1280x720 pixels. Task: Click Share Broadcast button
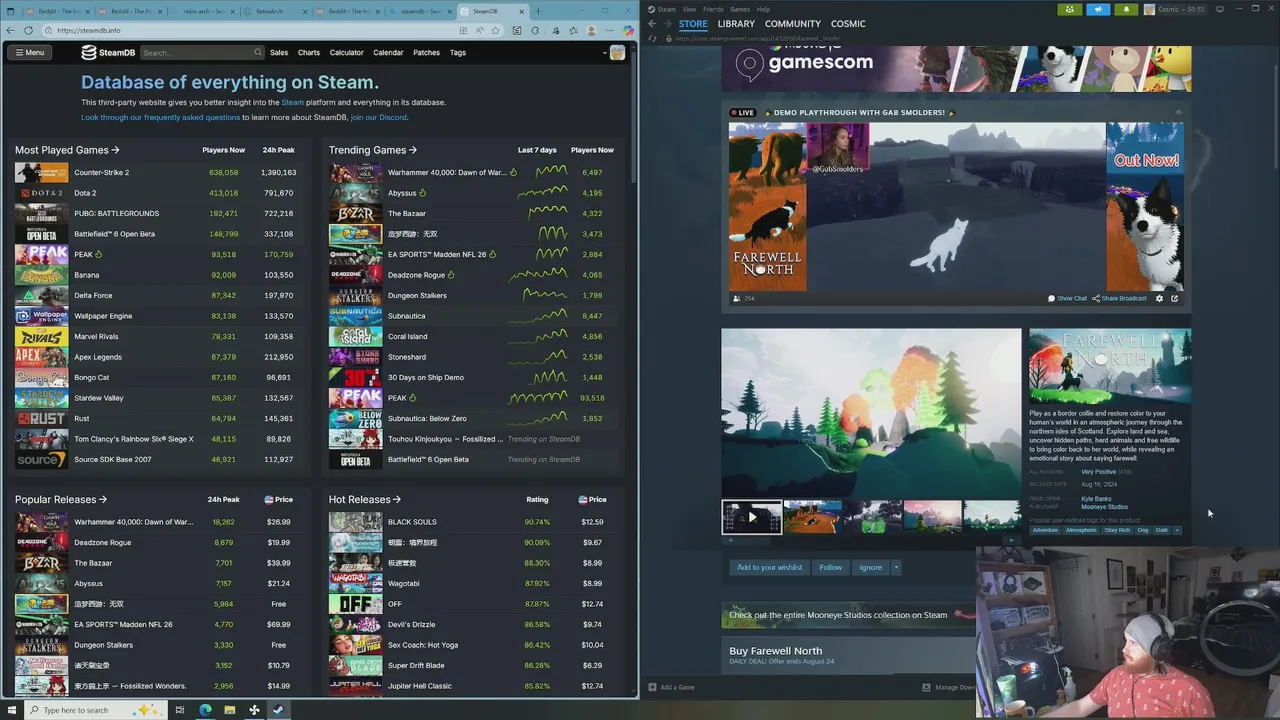(x=1119, y=298)
